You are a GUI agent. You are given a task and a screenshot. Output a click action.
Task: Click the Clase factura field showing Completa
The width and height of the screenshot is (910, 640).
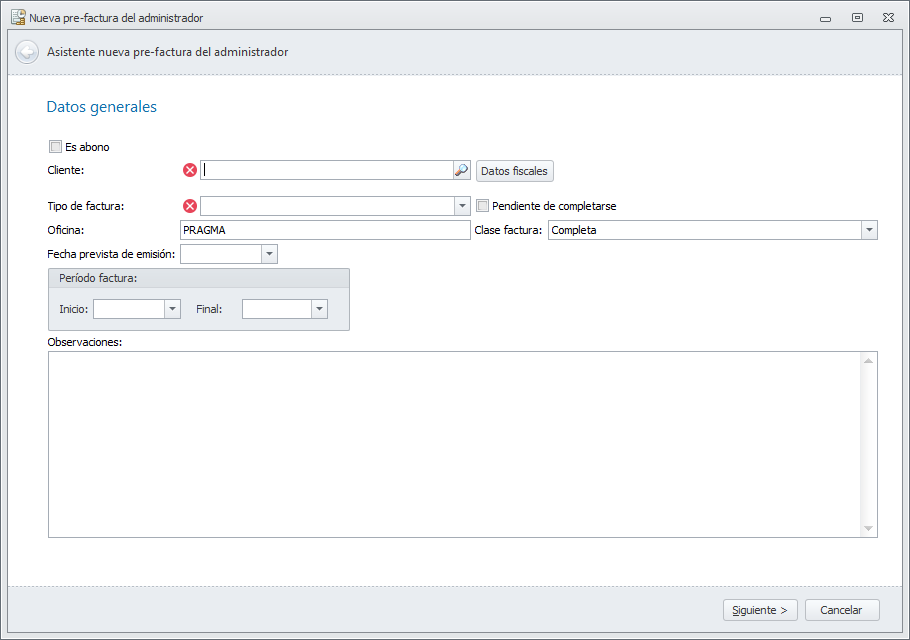click(705, 230)
